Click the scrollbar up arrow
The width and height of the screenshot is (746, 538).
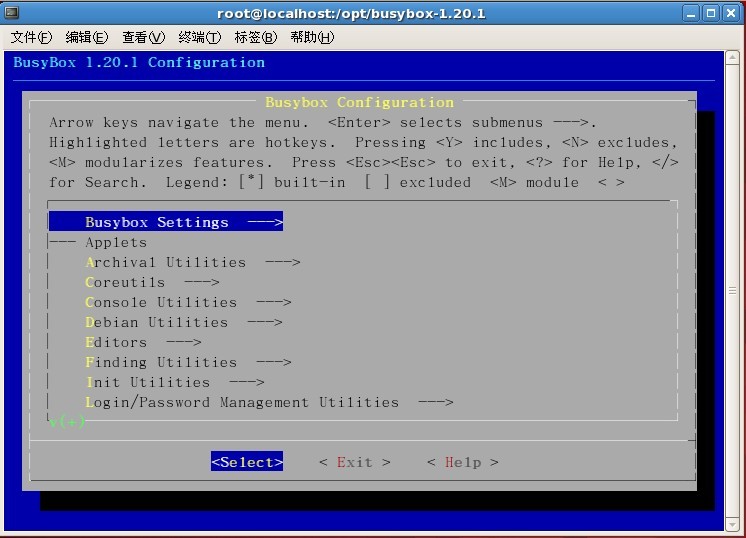tap(732, 58)
